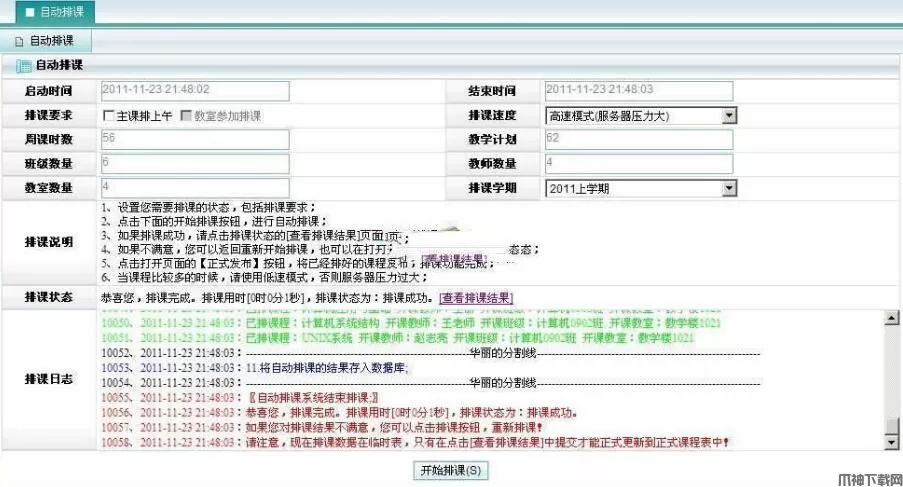The width and height of the screenshot is (903, 487).
Task: Click the square icon in top 自动排课 tab
Action: click(x=30, y=12)
